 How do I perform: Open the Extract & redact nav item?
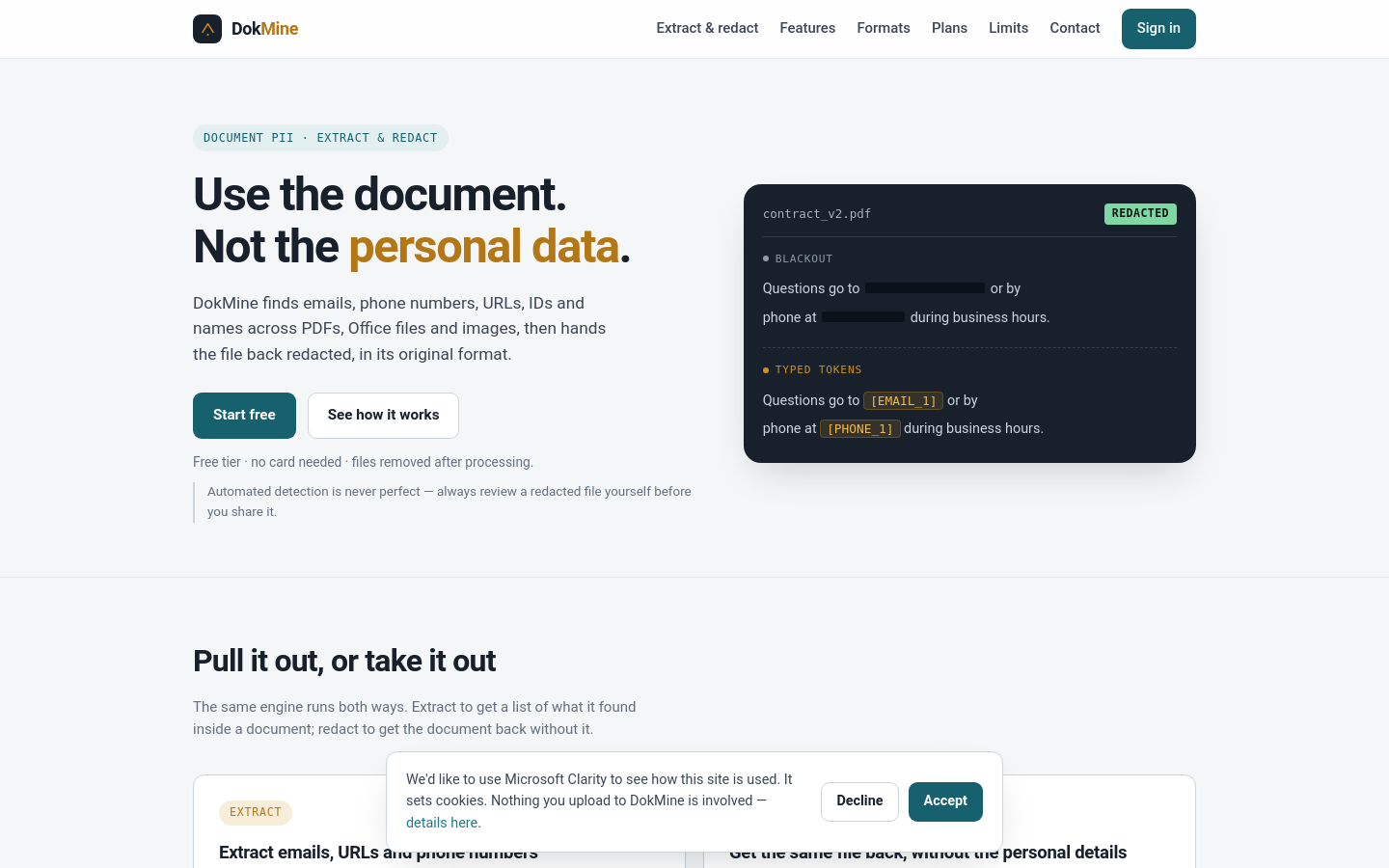pos(707,28)
